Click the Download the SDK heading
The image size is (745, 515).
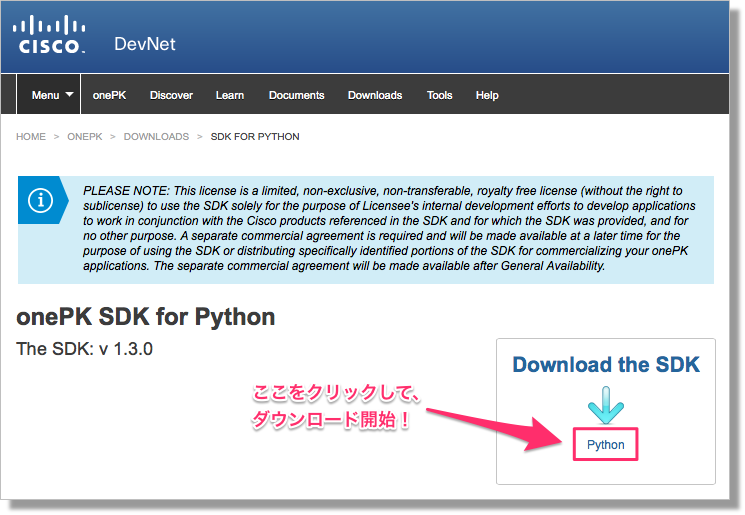606,364
